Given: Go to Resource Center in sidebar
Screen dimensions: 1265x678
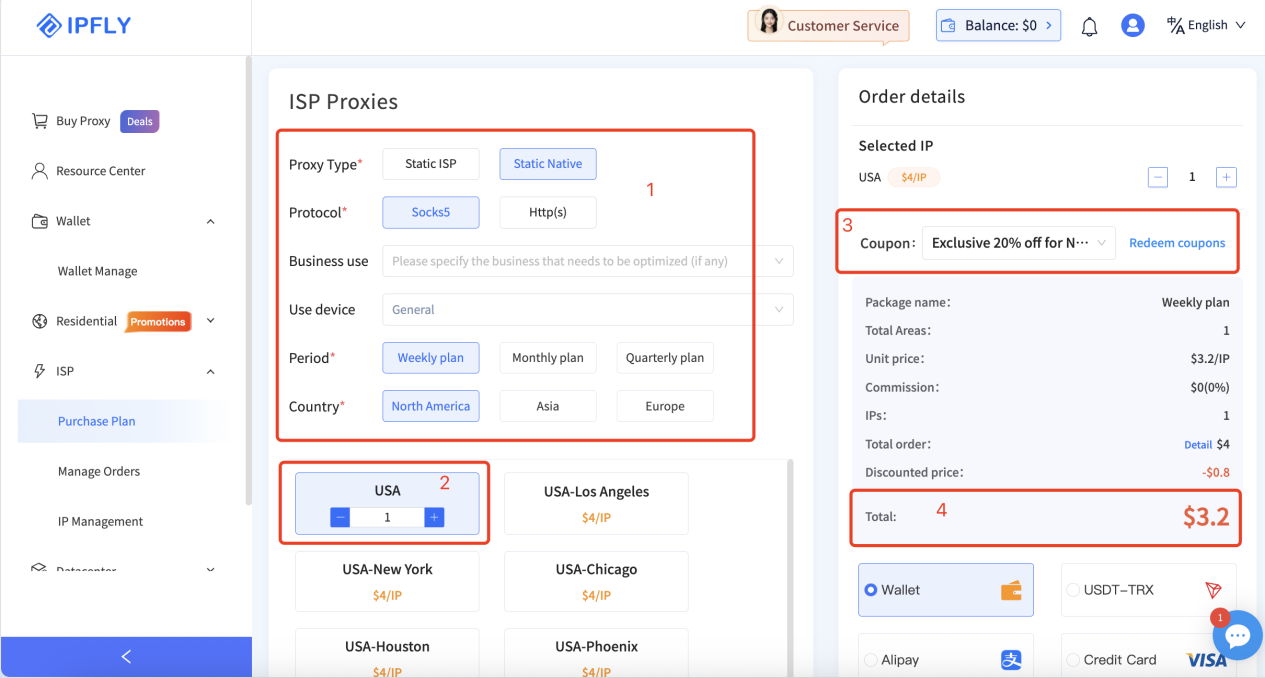Looking at the screenshot, I should coord(100,171).
